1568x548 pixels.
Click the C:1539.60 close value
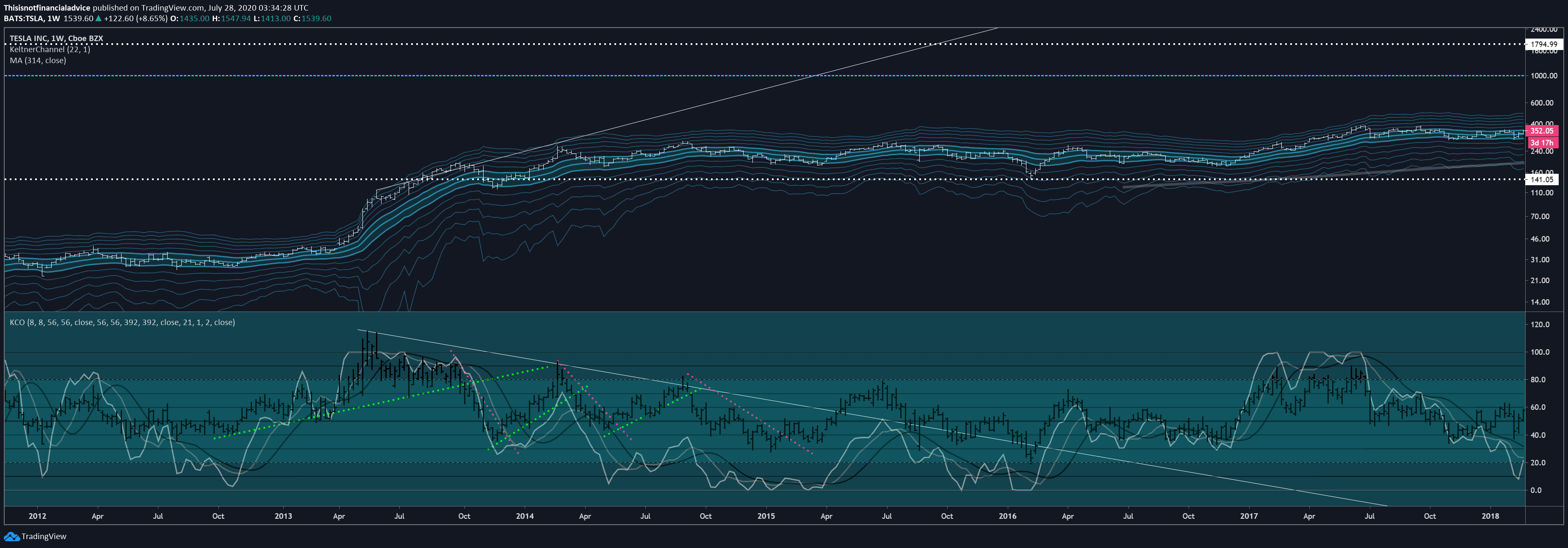pos(312,18)
